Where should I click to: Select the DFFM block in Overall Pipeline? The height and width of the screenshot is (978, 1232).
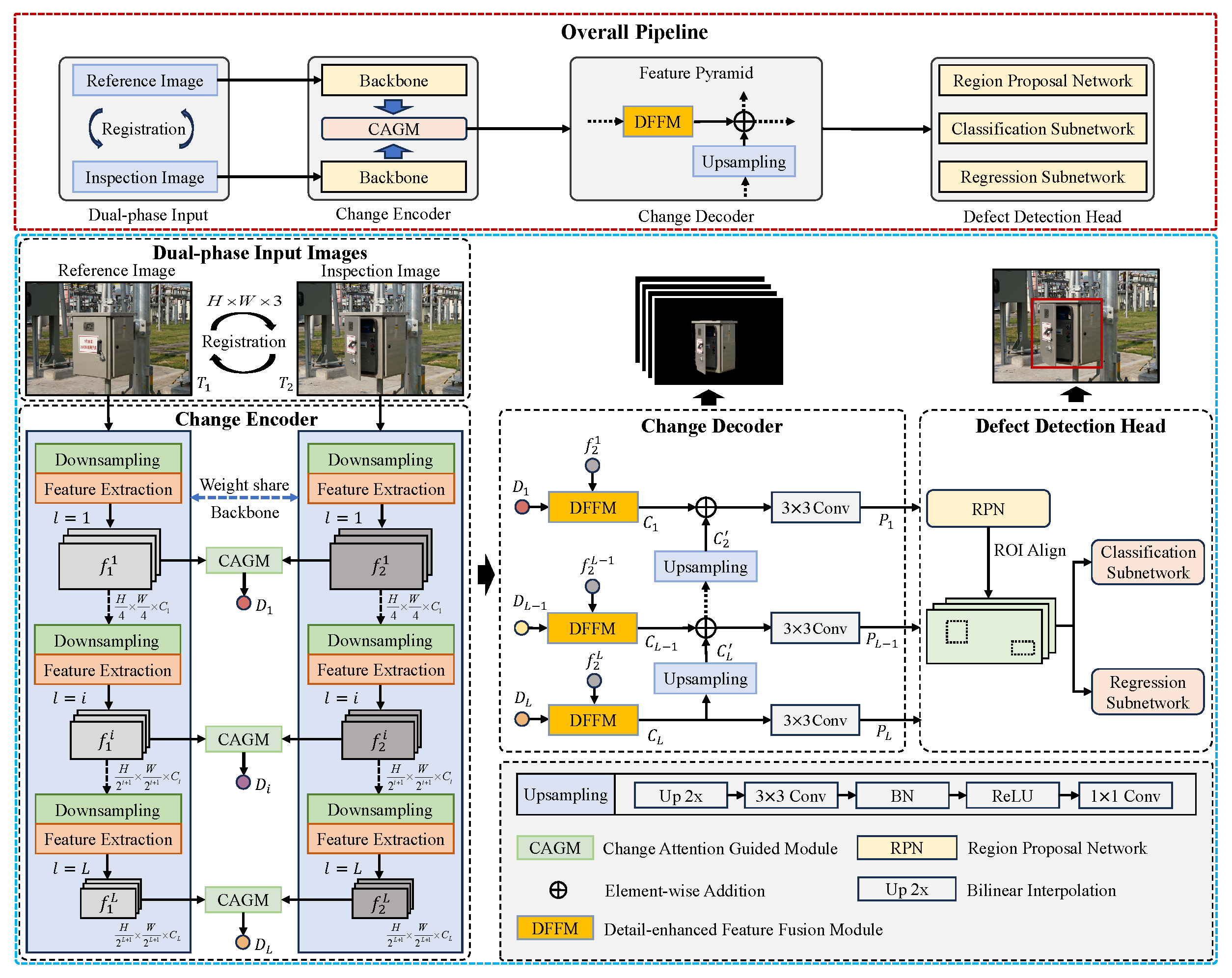coord(657,122)
